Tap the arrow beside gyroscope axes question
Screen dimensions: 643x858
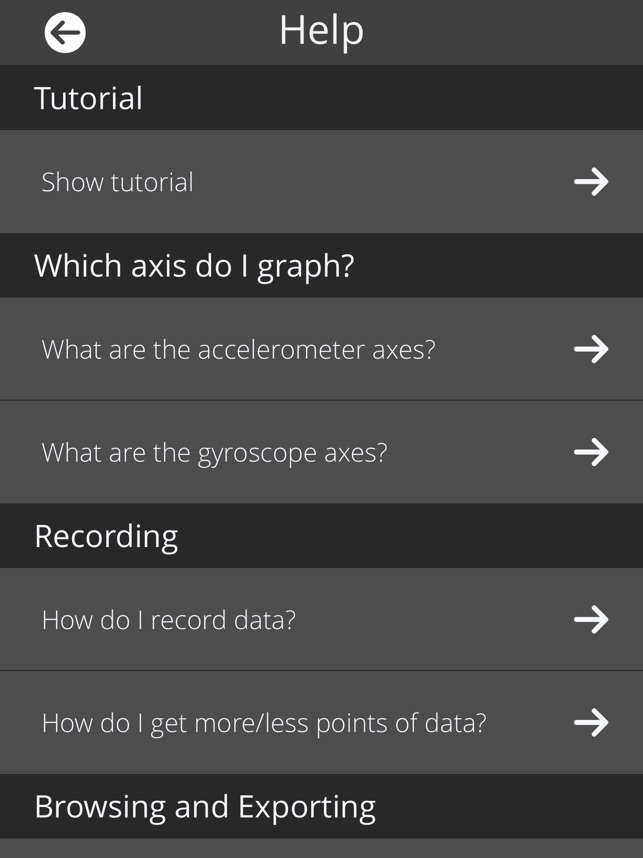[x=592, y=451]
